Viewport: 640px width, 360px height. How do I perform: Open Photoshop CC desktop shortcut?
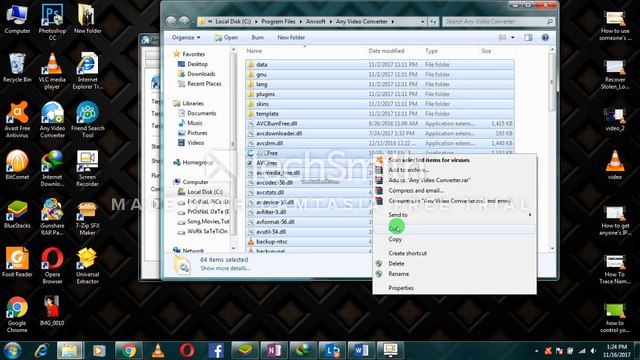[52, 22]
